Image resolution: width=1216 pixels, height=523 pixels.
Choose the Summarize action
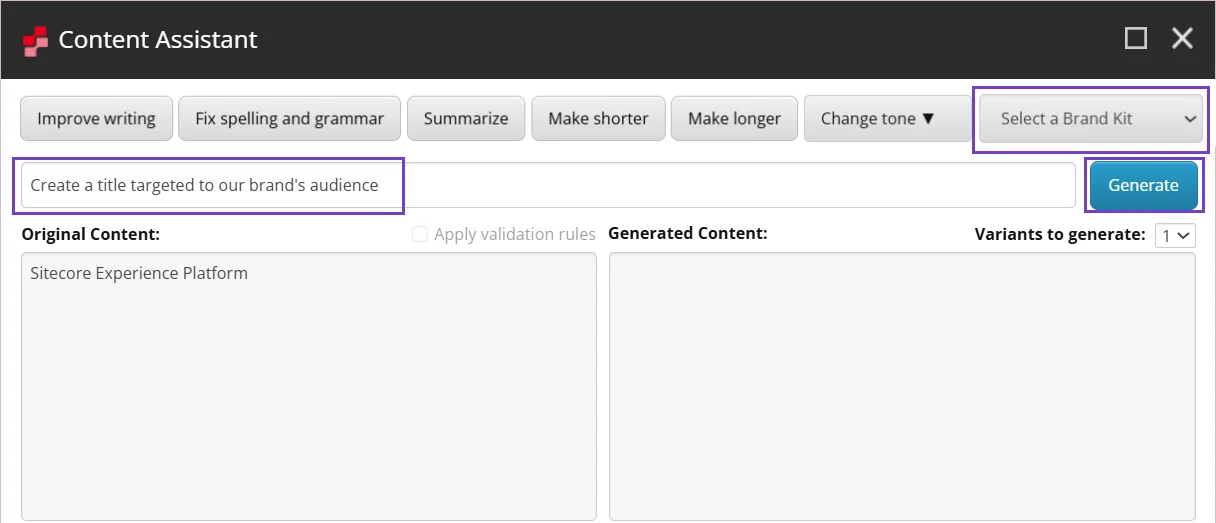pyautogui.click(x=466, y=118)
